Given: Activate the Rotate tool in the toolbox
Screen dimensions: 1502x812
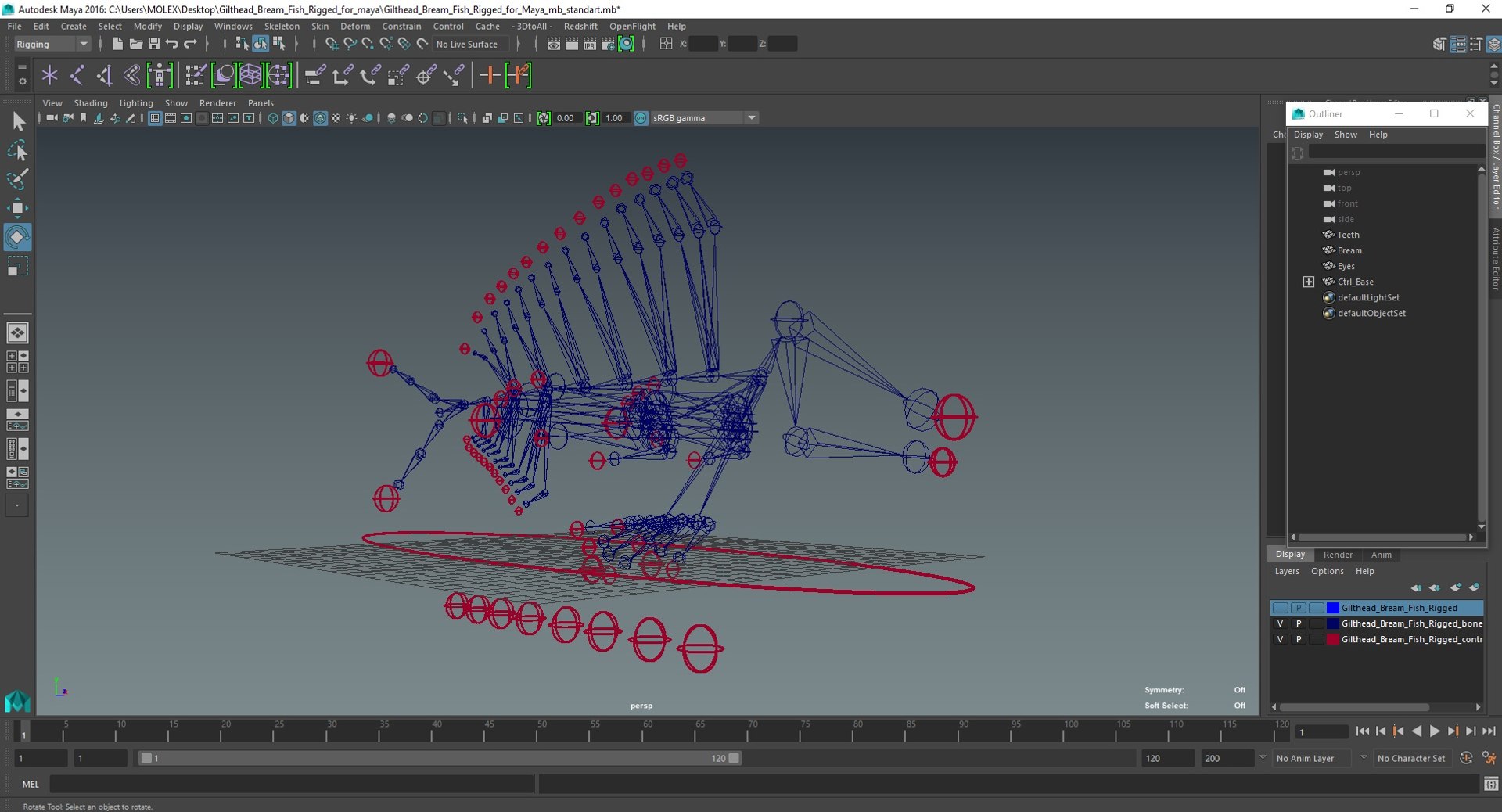Looking at the screenshot, I should pos(18,237).
